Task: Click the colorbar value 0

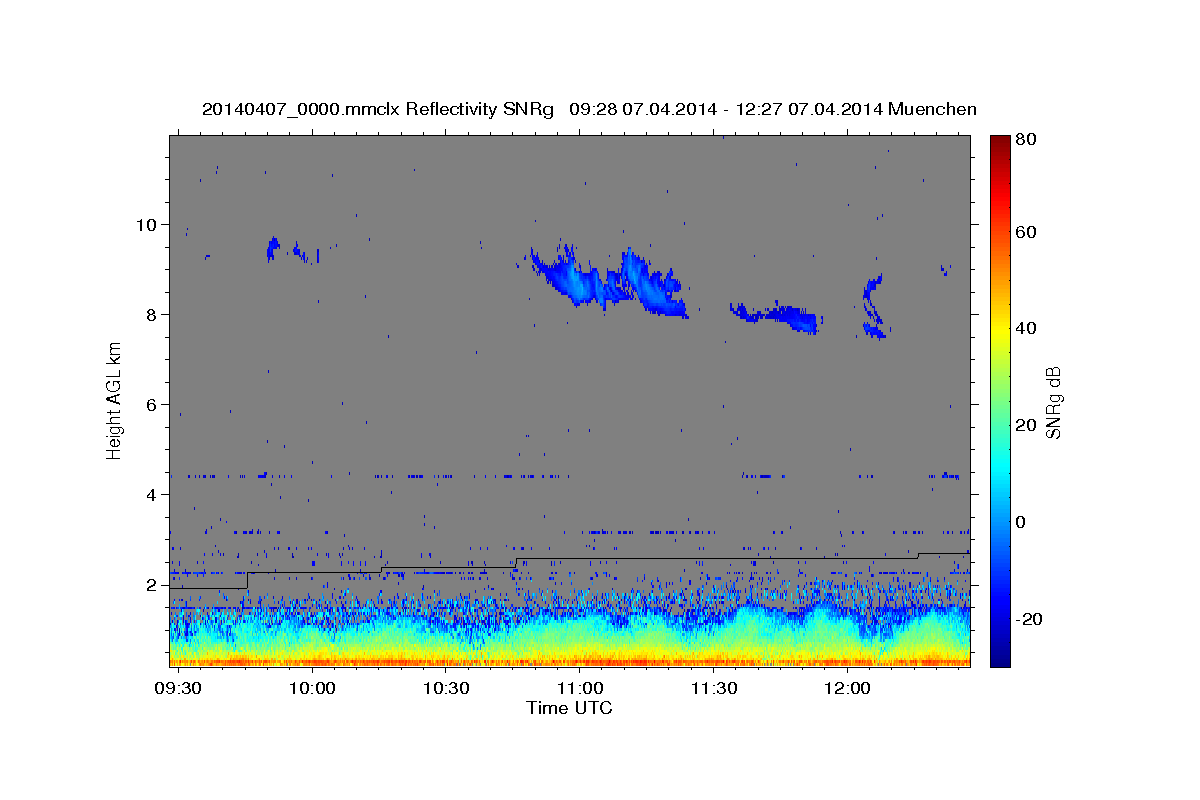Action: (1023, 522)
